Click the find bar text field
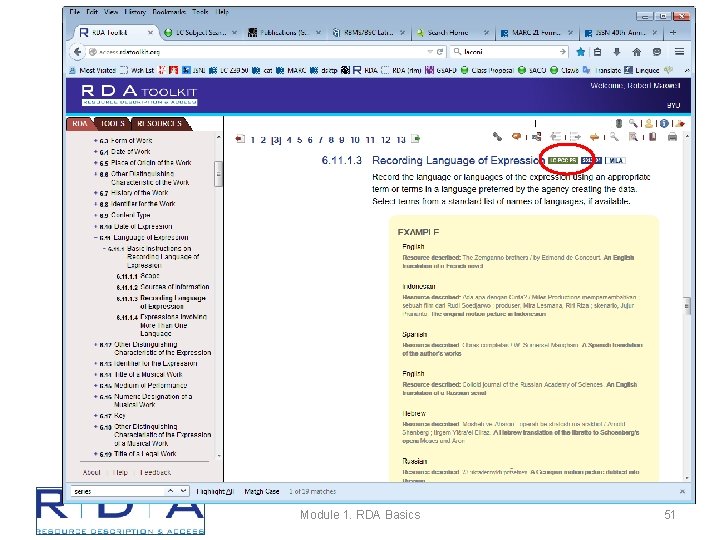Viewport: 720px width, 540px height. 118,491
